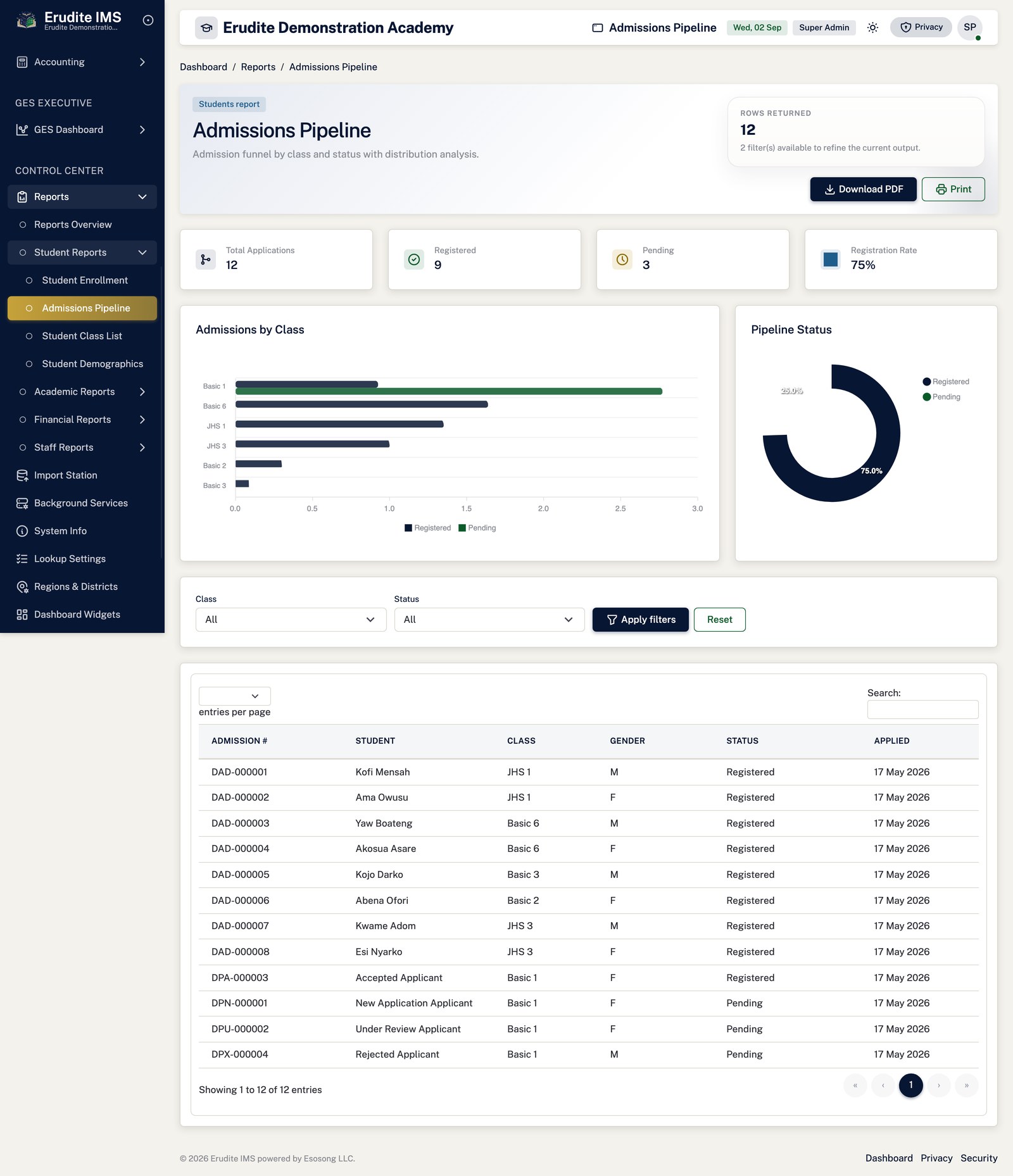1013x1176 pixels.
Task: Reset the report filters
Action: click(x=719, y=620)
